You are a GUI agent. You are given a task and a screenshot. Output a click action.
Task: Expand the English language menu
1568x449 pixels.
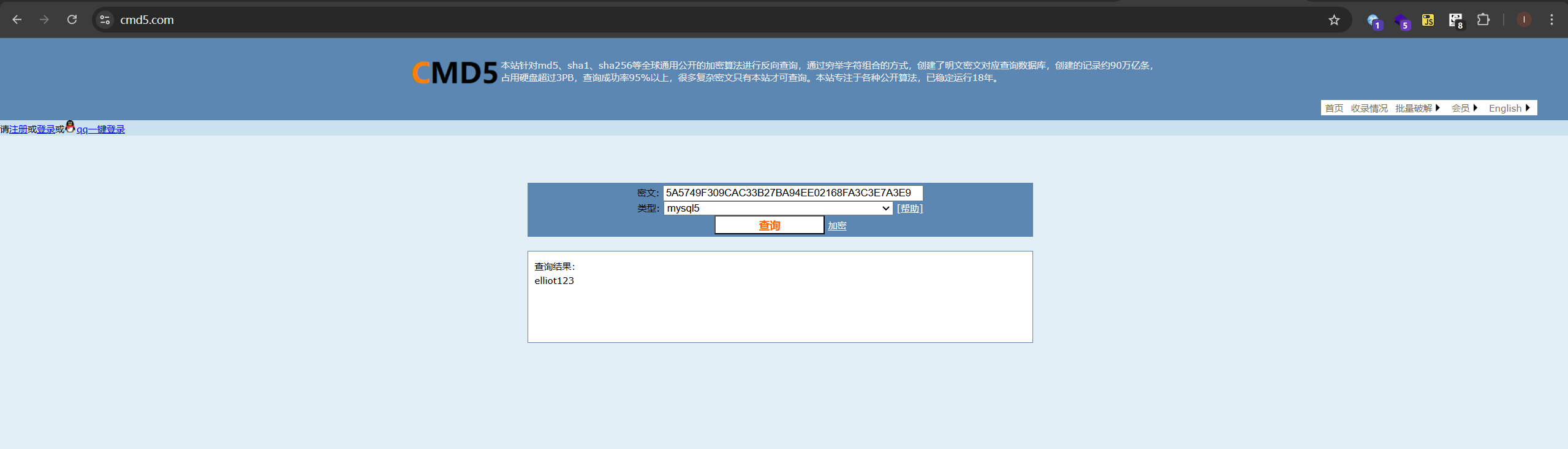click(1509, 108)
